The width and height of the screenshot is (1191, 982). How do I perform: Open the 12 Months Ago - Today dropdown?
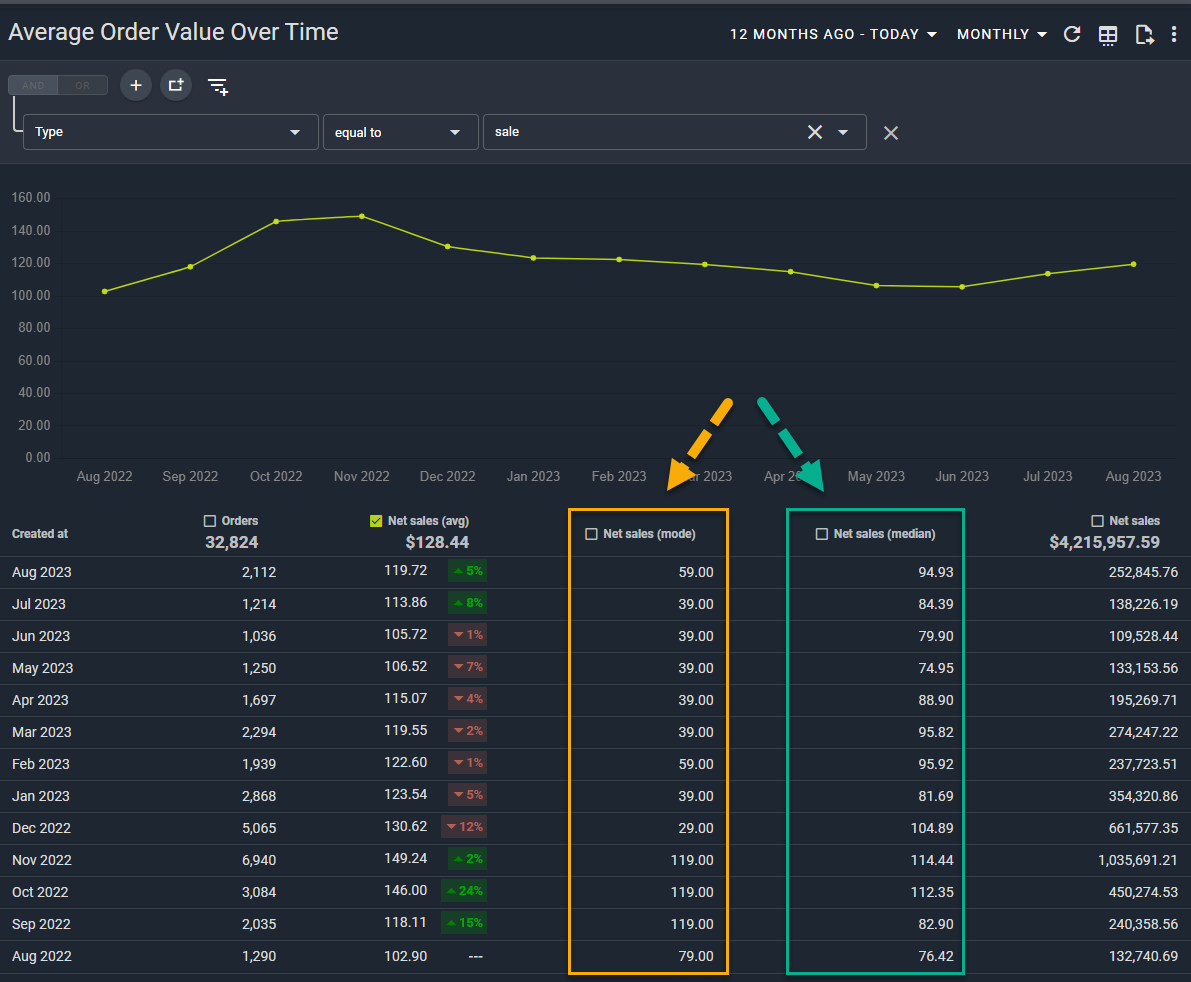coord(833,34)
